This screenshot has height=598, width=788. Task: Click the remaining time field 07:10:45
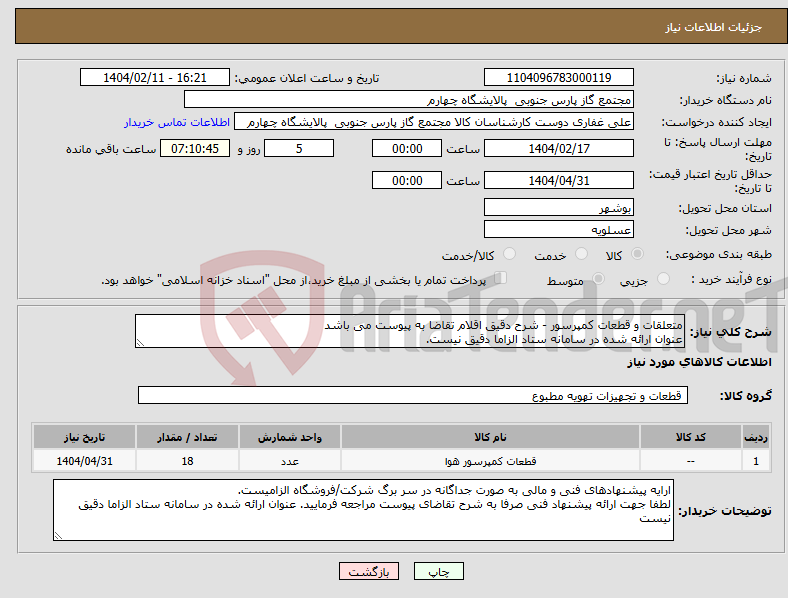point(195,148)
